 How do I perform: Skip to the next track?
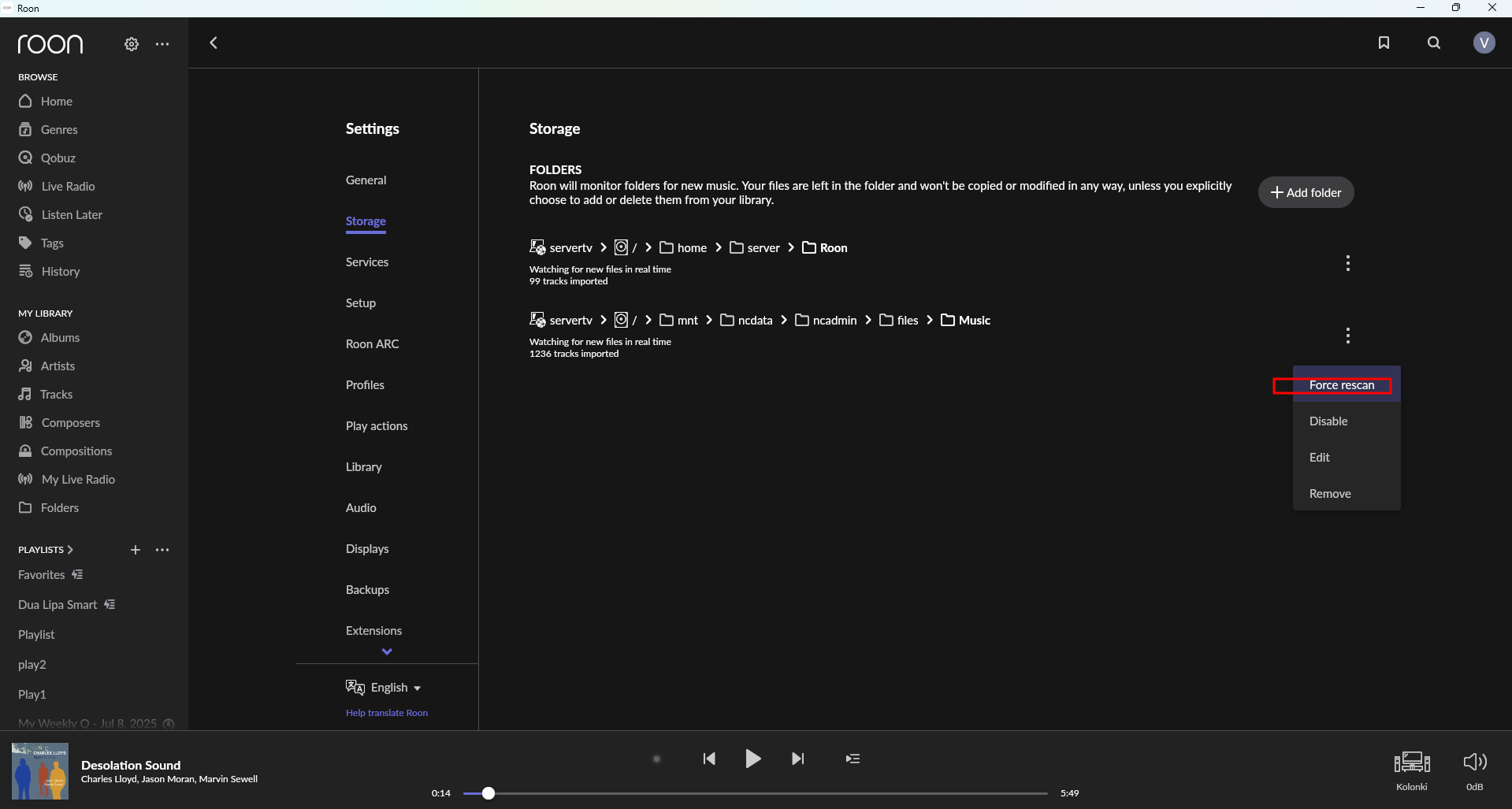[797, 759]
